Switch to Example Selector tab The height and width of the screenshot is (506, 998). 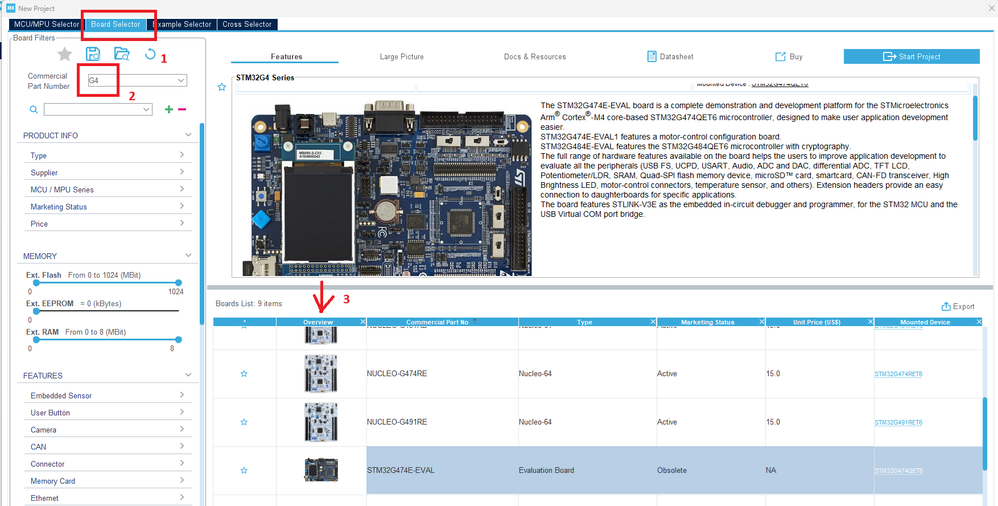pos(182,24)
